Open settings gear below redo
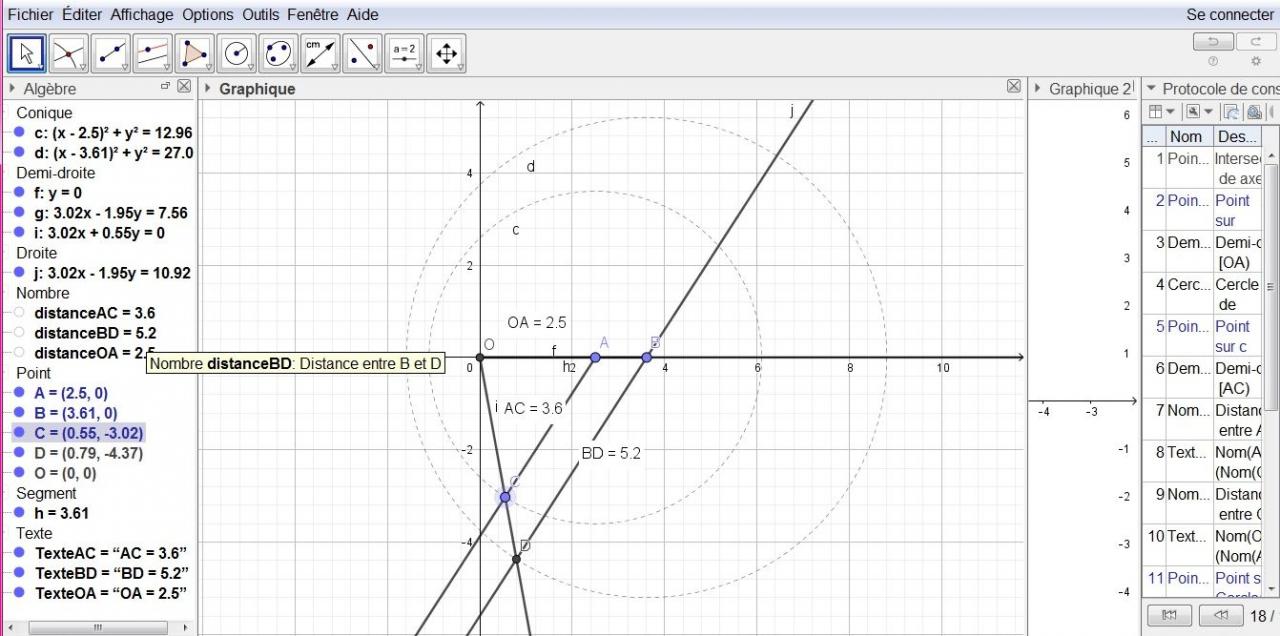 pos(1256,61)
